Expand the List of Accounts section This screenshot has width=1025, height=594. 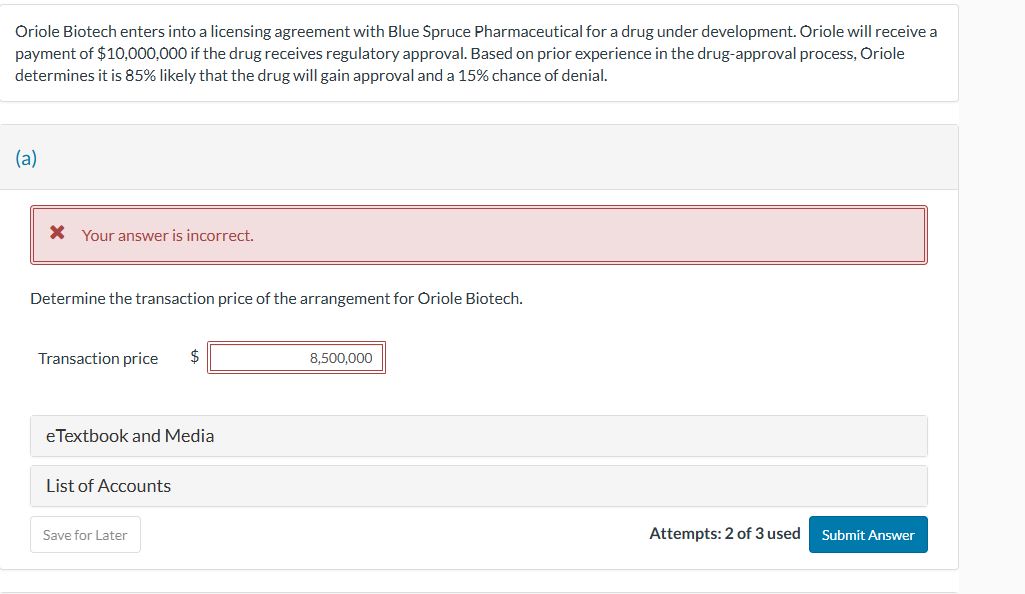tap(107, 486)
